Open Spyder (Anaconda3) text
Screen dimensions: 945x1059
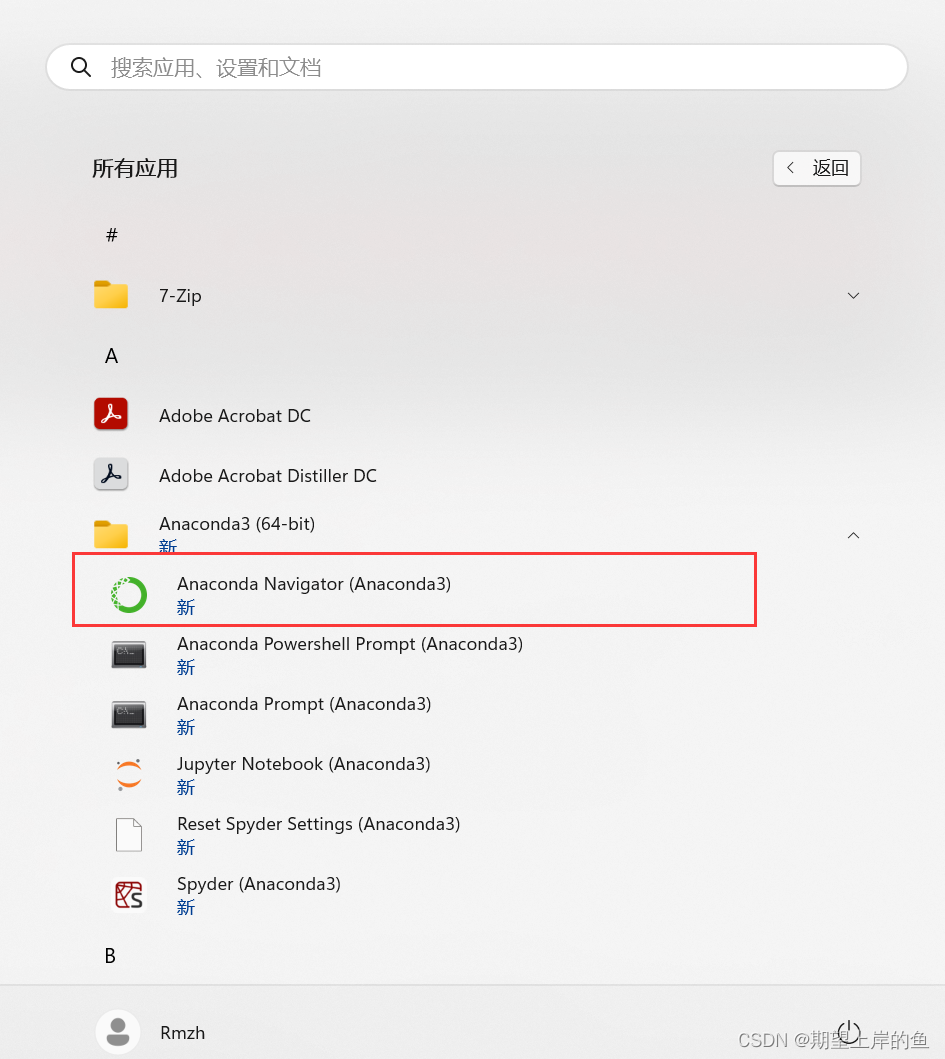(x=259, y=884)
